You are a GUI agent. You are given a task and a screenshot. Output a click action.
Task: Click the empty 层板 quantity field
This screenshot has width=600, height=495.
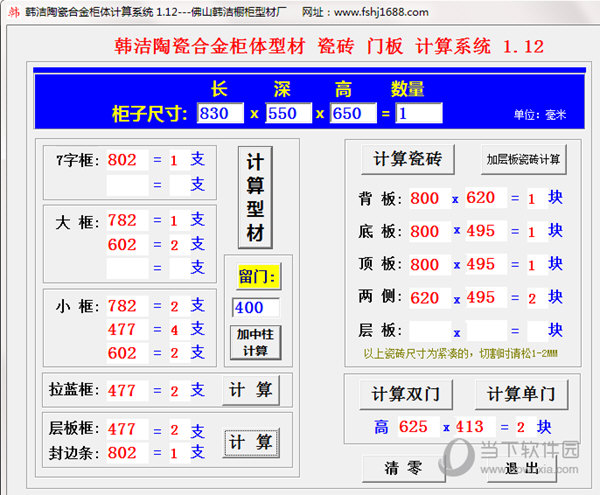(x=537, y=331)
